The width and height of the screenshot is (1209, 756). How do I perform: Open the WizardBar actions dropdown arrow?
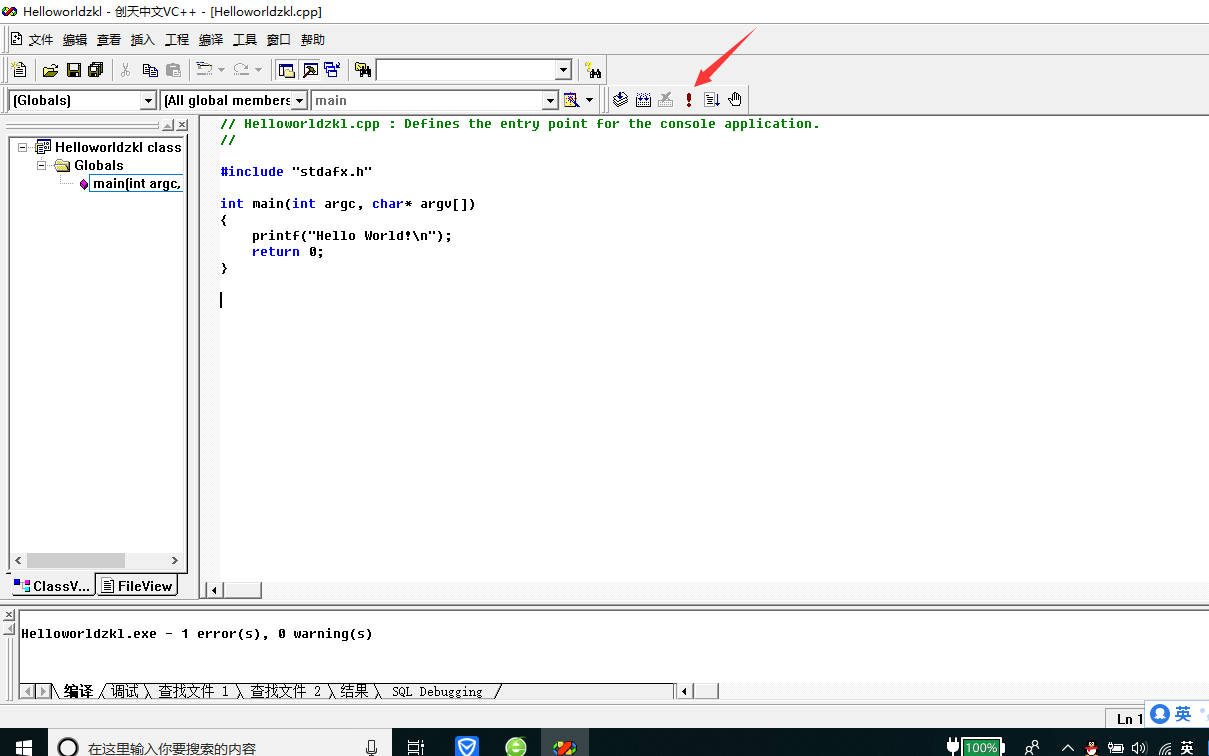[590, 100]
